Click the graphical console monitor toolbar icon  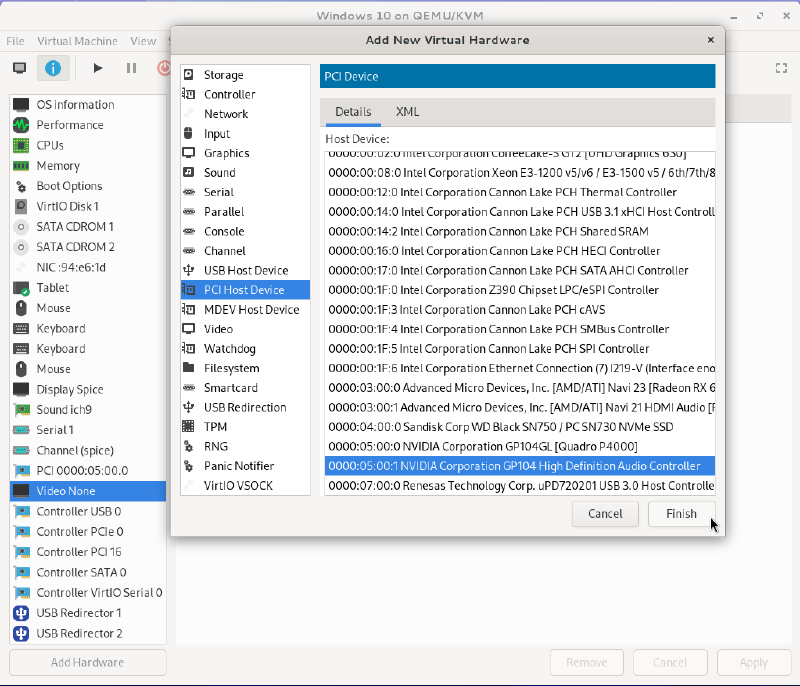(x=20, y=68)
